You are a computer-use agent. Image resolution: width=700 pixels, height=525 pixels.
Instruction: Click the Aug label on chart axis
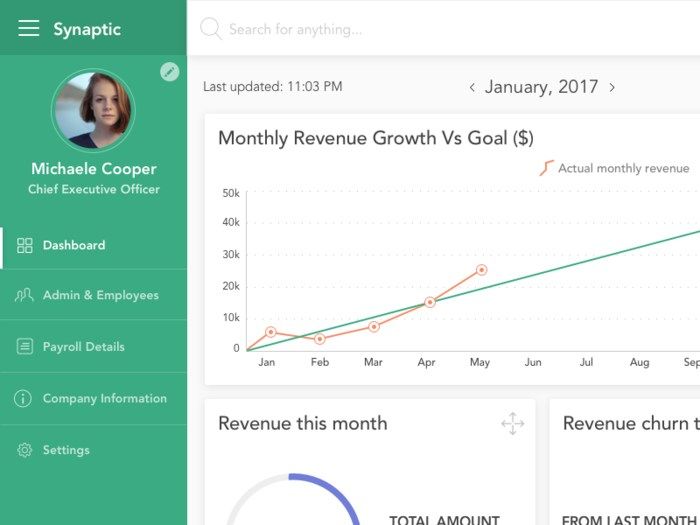(x=639, y=362)
